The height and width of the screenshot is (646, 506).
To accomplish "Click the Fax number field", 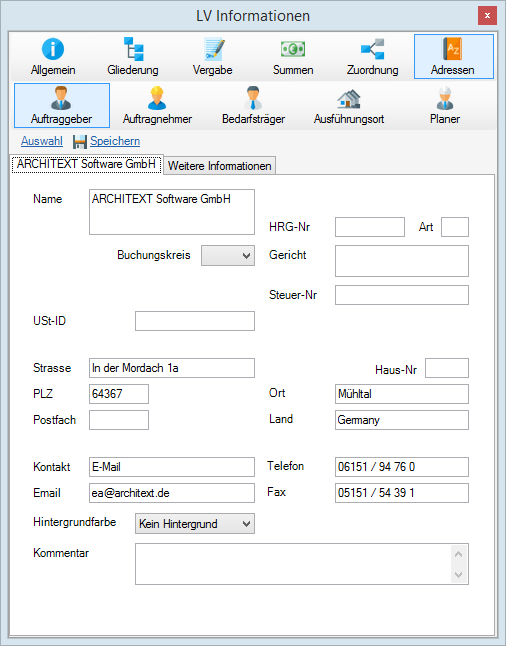I will (402, 493).
